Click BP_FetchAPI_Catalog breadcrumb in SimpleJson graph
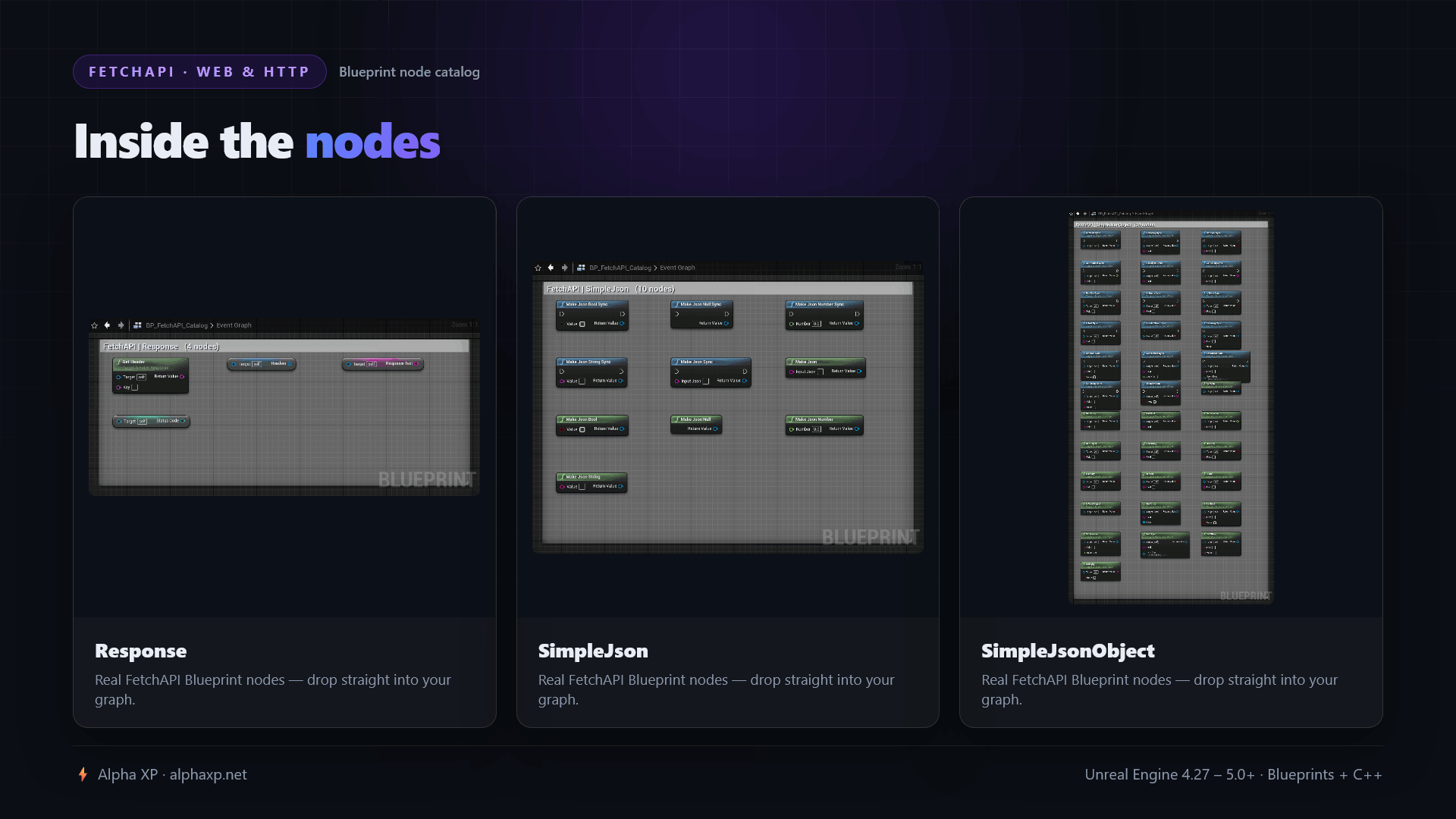This screenshot has height=819, width=1456. (620, 268)
